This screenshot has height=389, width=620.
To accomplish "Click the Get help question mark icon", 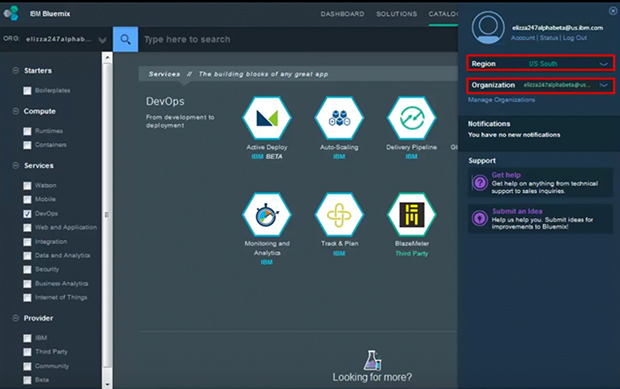I will point(480,183).
